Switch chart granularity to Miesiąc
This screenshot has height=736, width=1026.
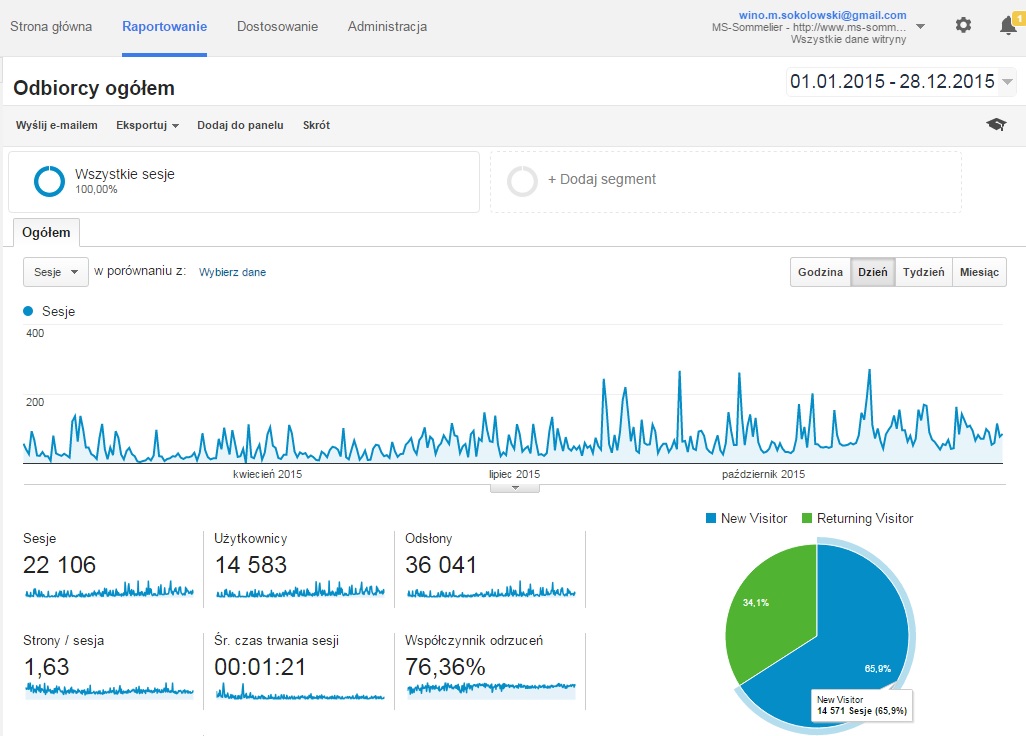point(979,272)
